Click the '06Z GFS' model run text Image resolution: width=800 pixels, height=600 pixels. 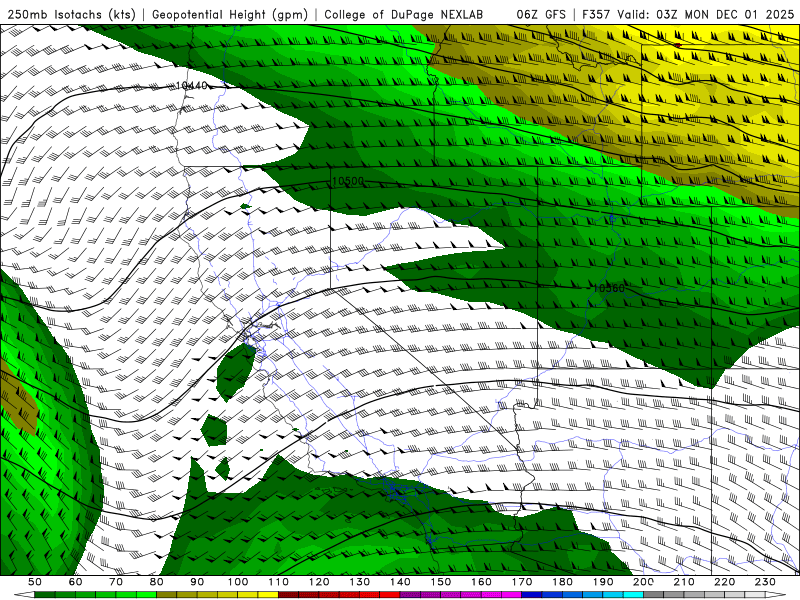point(541,14)
